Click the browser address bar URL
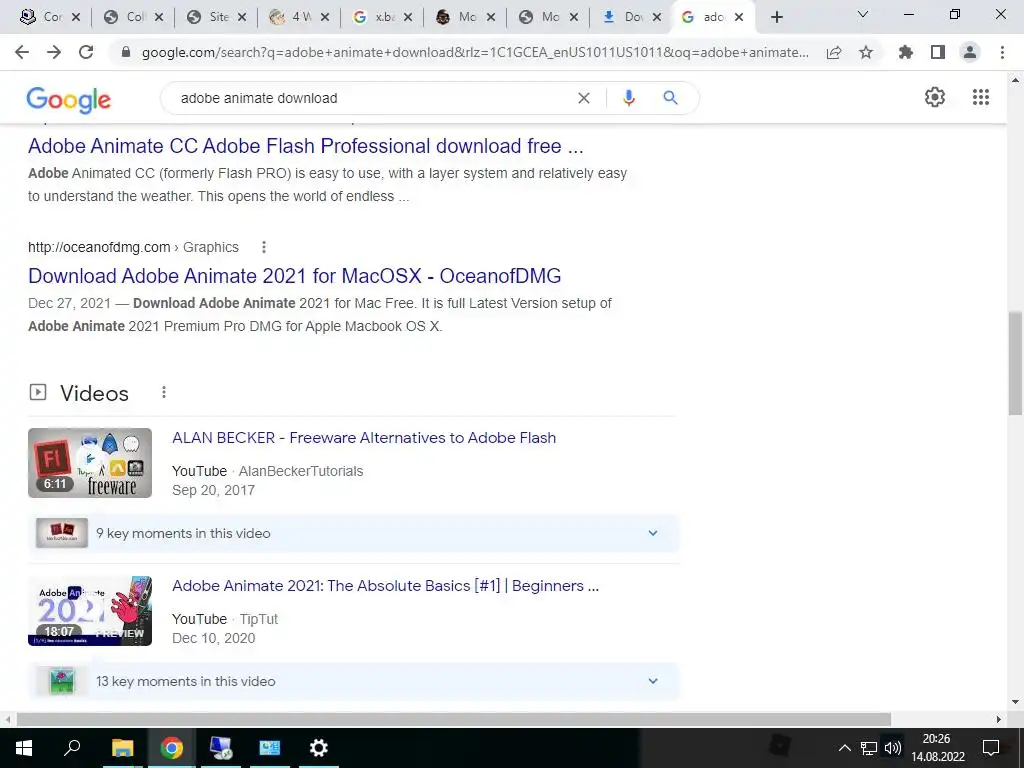The width and height of the screenshot is (1024, 768). coord(475,52)
